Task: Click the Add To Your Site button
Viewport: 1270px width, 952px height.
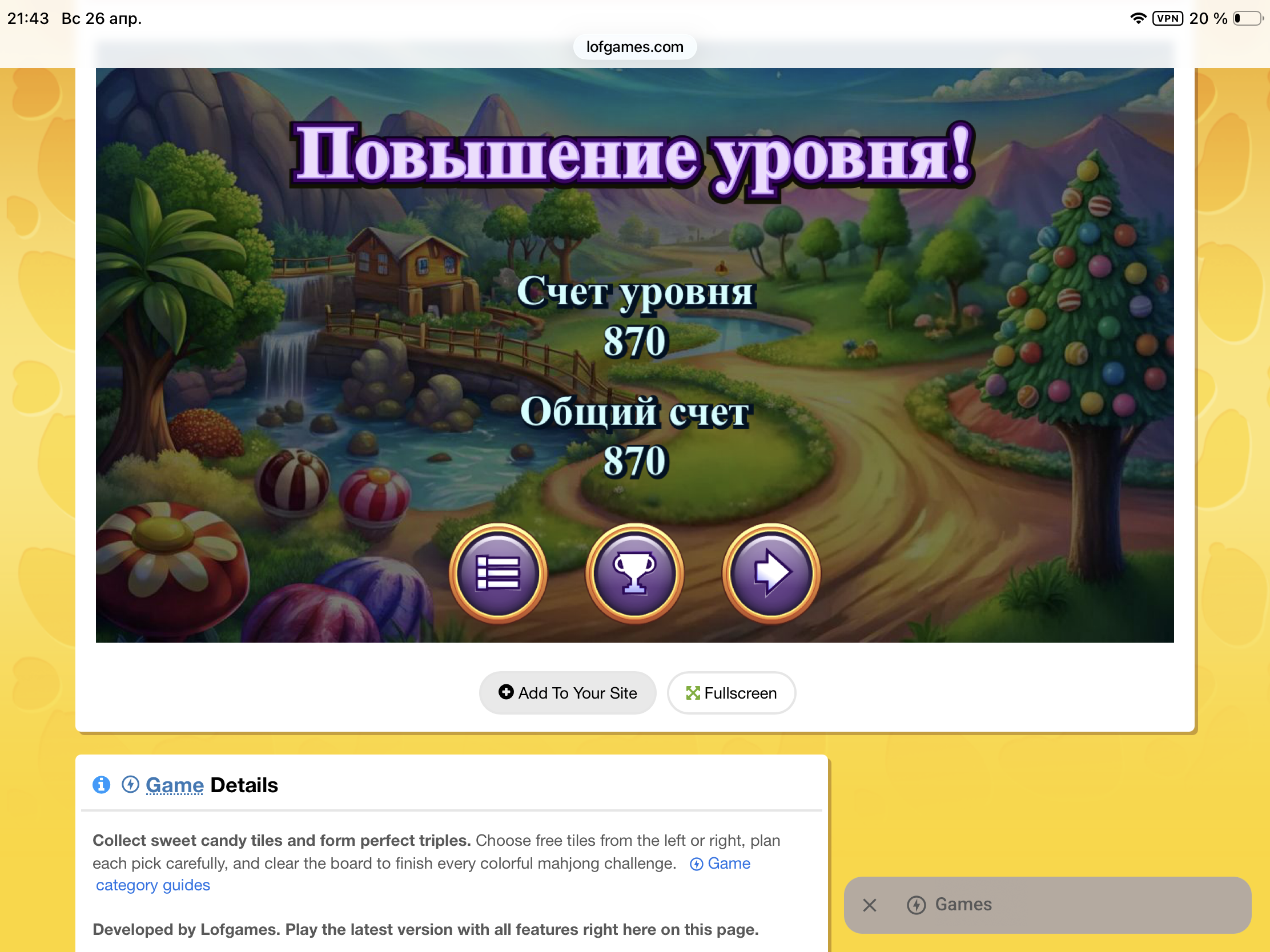Action: point(567,693)
